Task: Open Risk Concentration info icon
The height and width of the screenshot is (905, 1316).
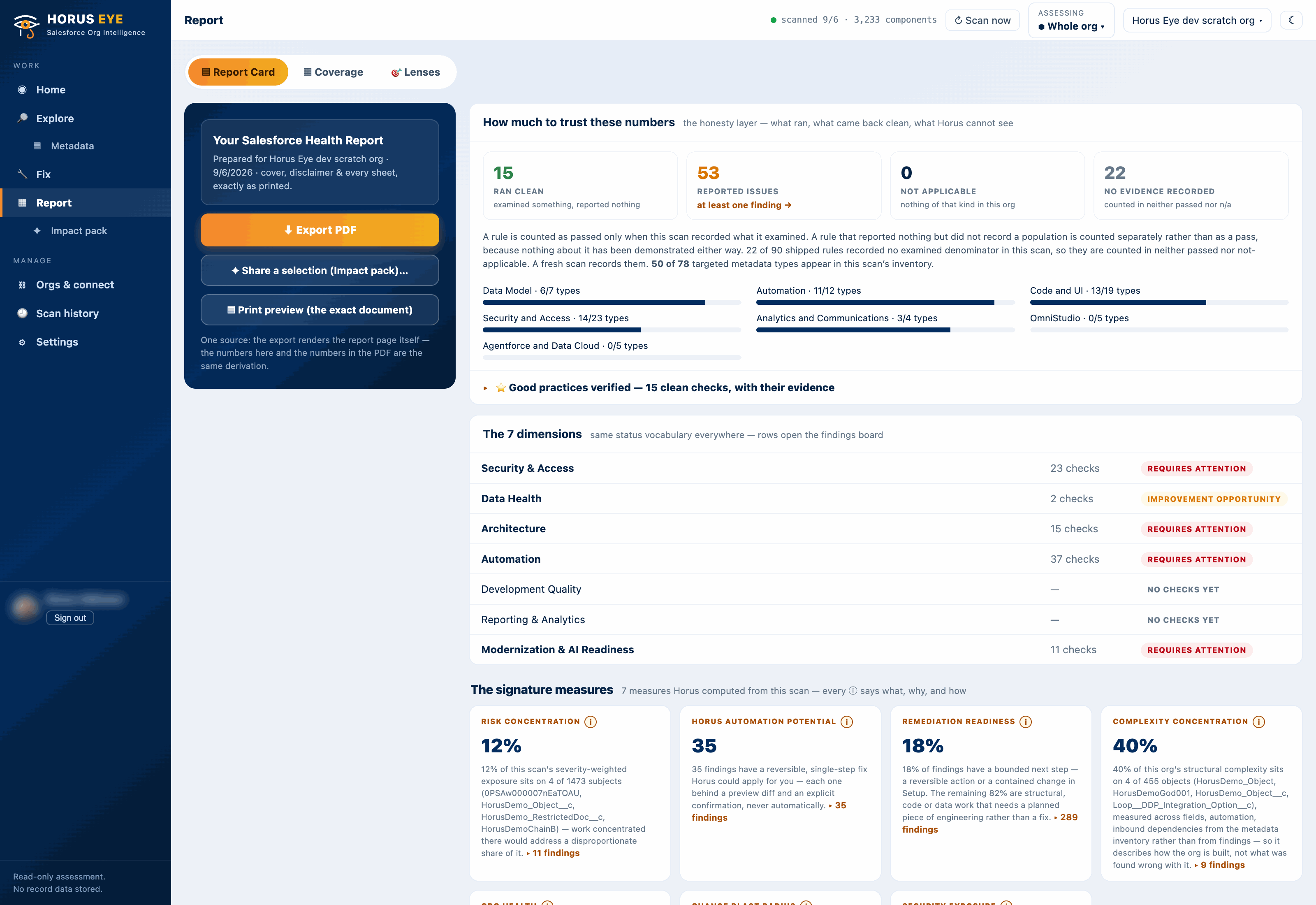Action: tap(591, 721)
